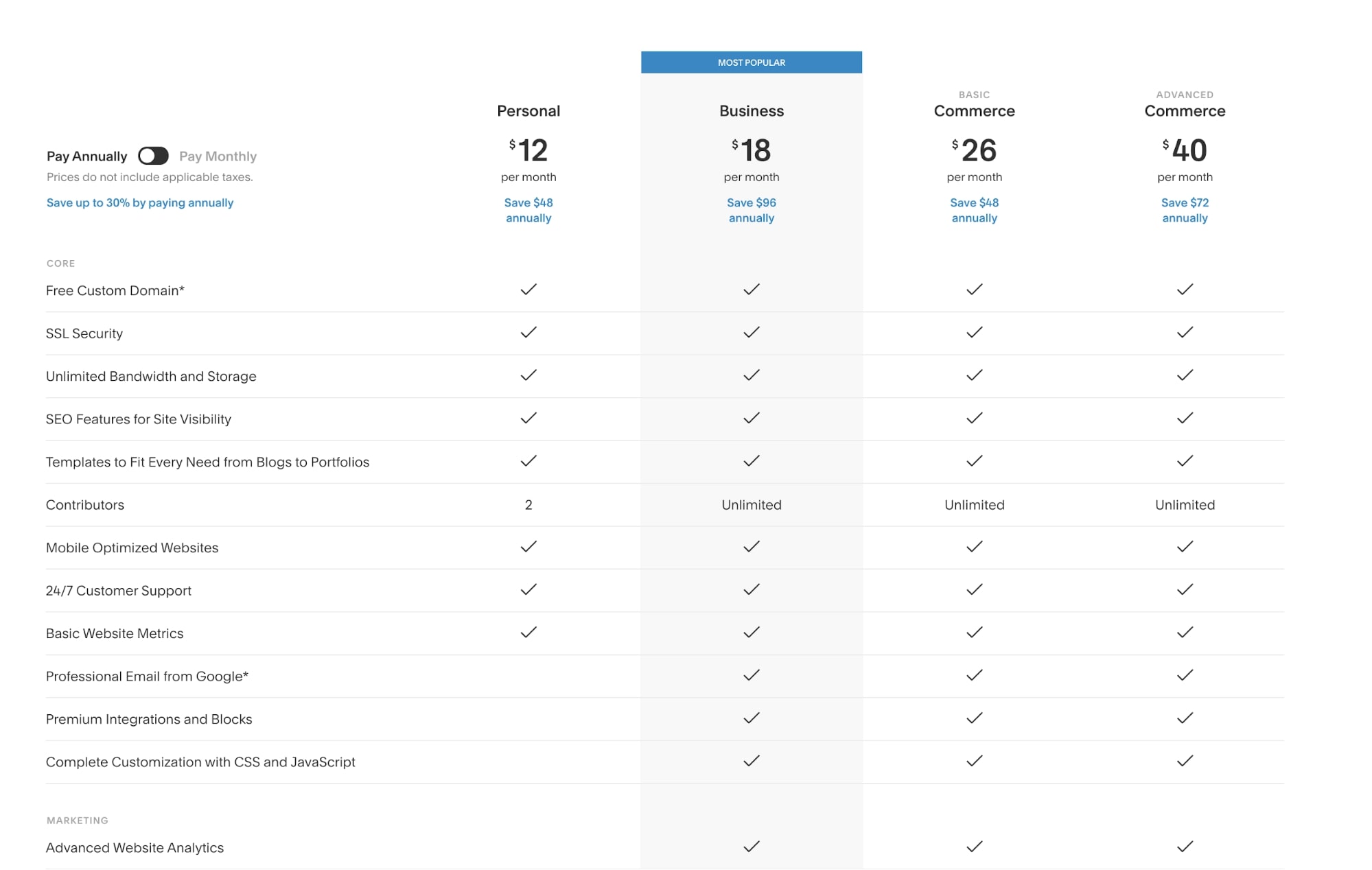Select the Pay Monthly billing option
This screenshot has height=870, width=1372.
pos(218,156)
